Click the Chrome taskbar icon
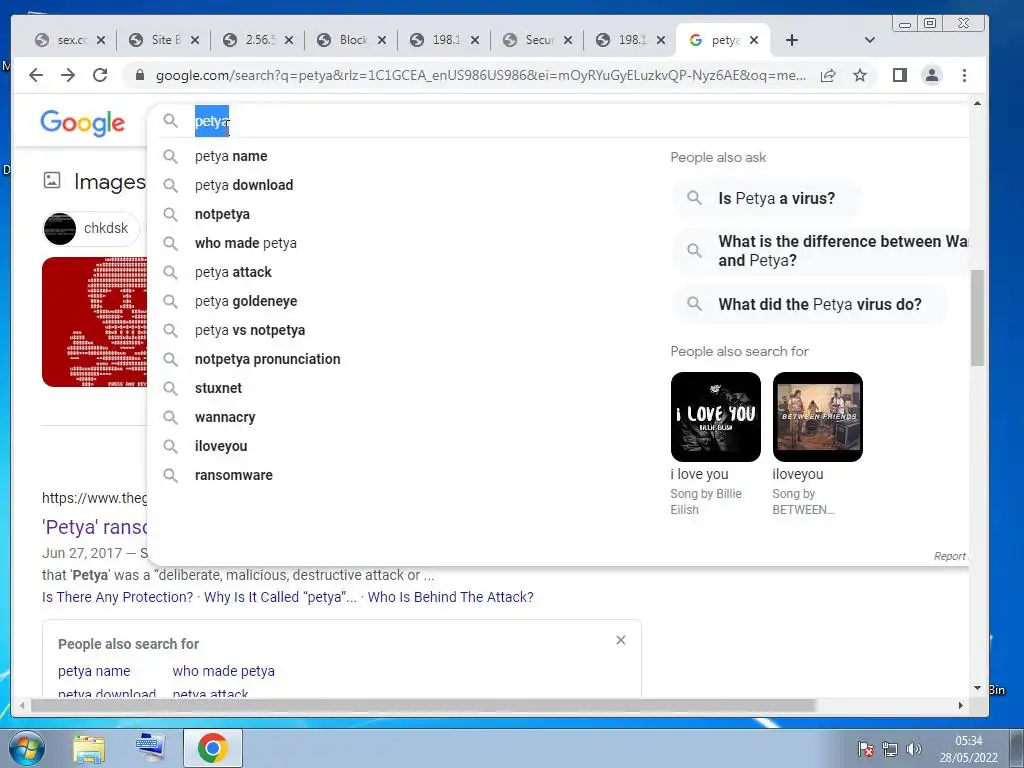Screen dimensions: 1024x768 (x=213, y=748)
